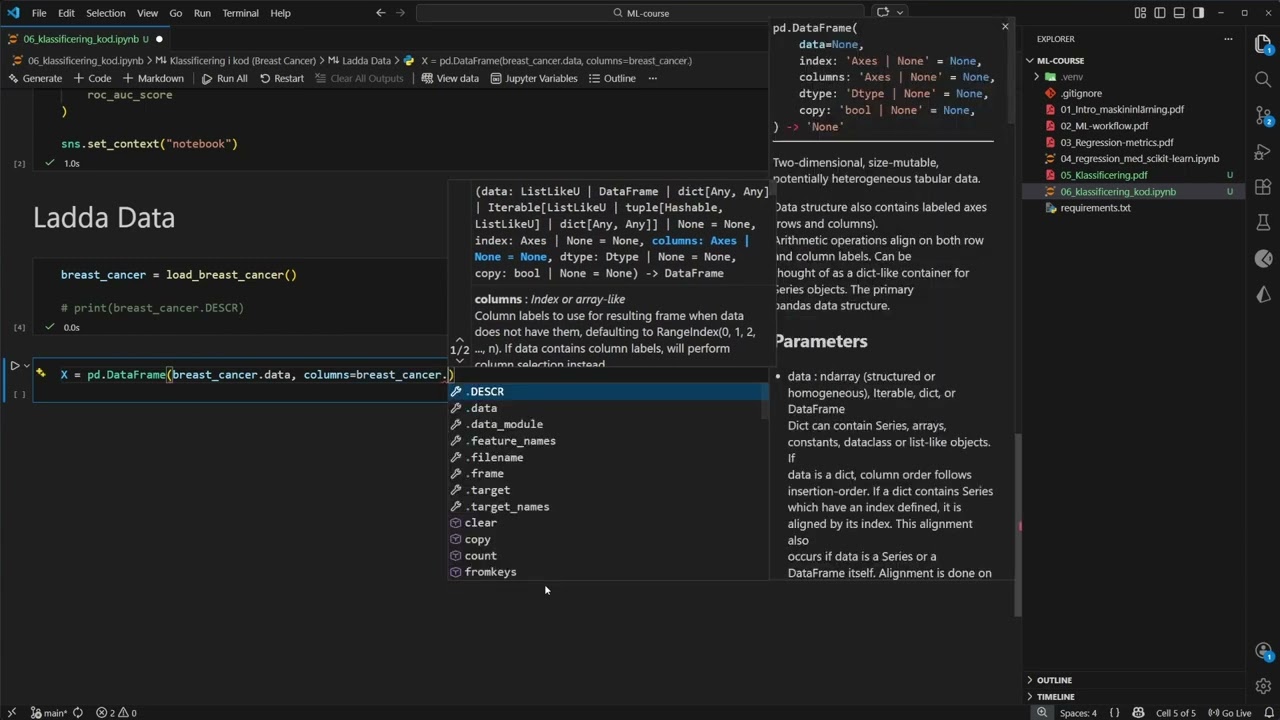
Task: Click Restart kernel button
Action: tap(281, 78)
